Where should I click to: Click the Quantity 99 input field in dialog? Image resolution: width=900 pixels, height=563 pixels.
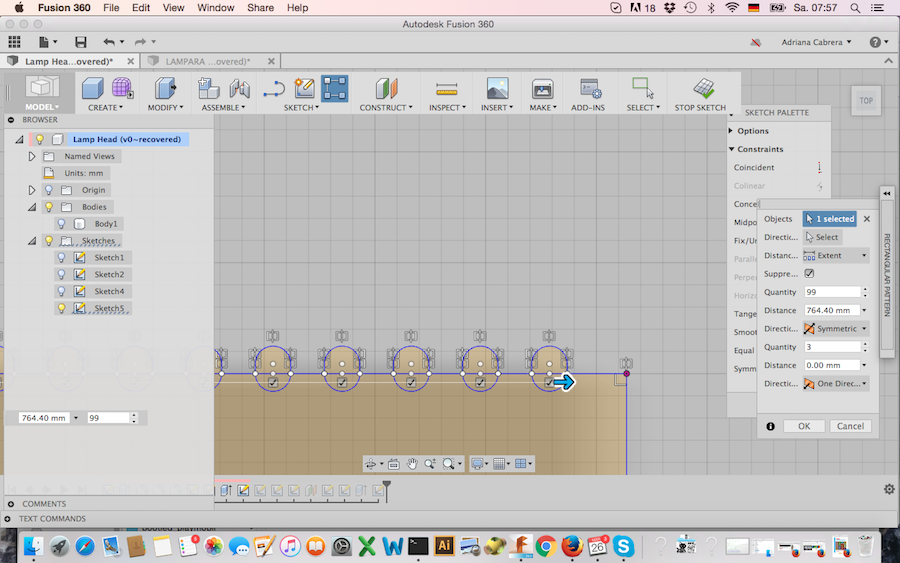(x=832, y=292)
